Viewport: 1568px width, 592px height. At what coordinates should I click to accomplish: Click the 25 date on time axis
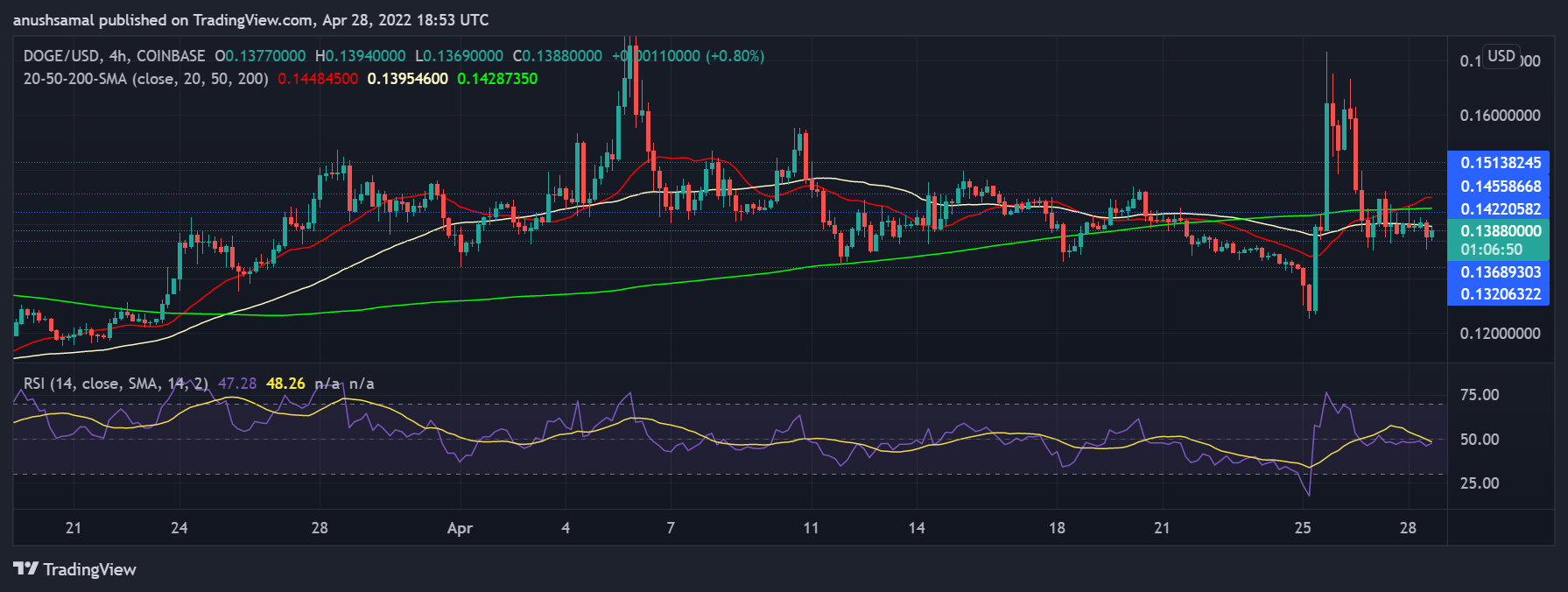coord(1303,528)
